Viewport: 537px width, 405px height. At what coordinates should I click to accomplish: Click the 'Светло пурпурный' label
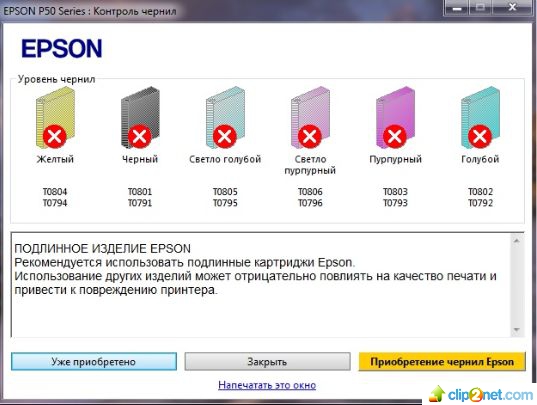pyautogui.click(x=310, y=165)
